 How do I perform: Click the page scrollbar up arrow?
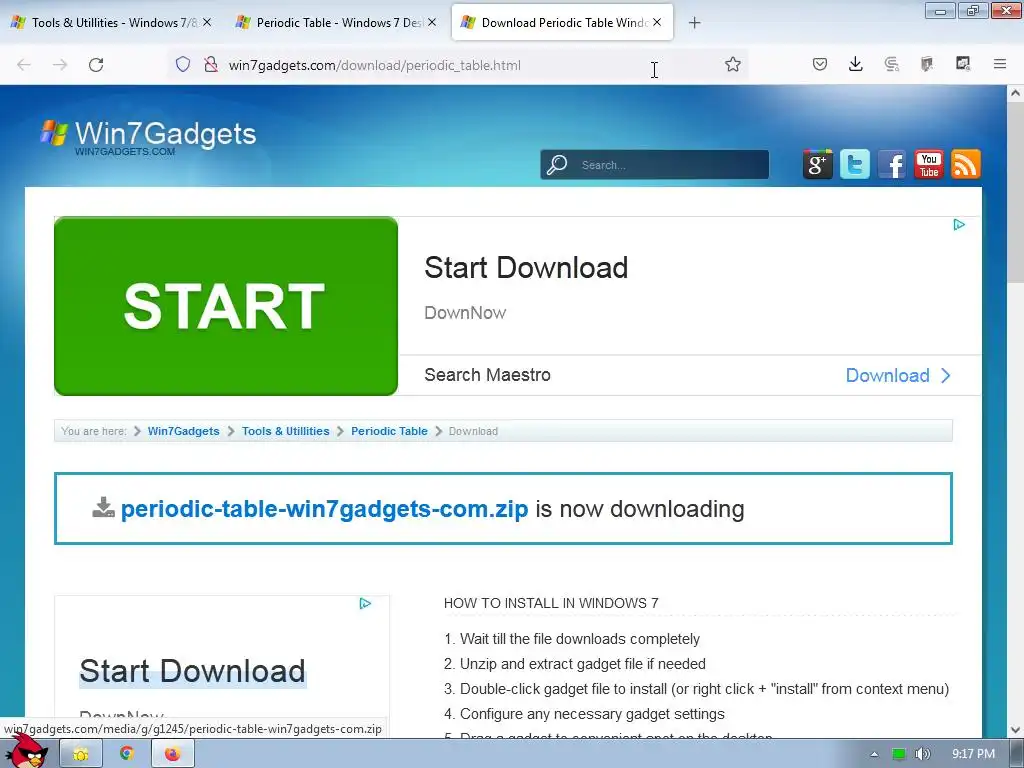pyautogui.click(x=1016, y=93)
